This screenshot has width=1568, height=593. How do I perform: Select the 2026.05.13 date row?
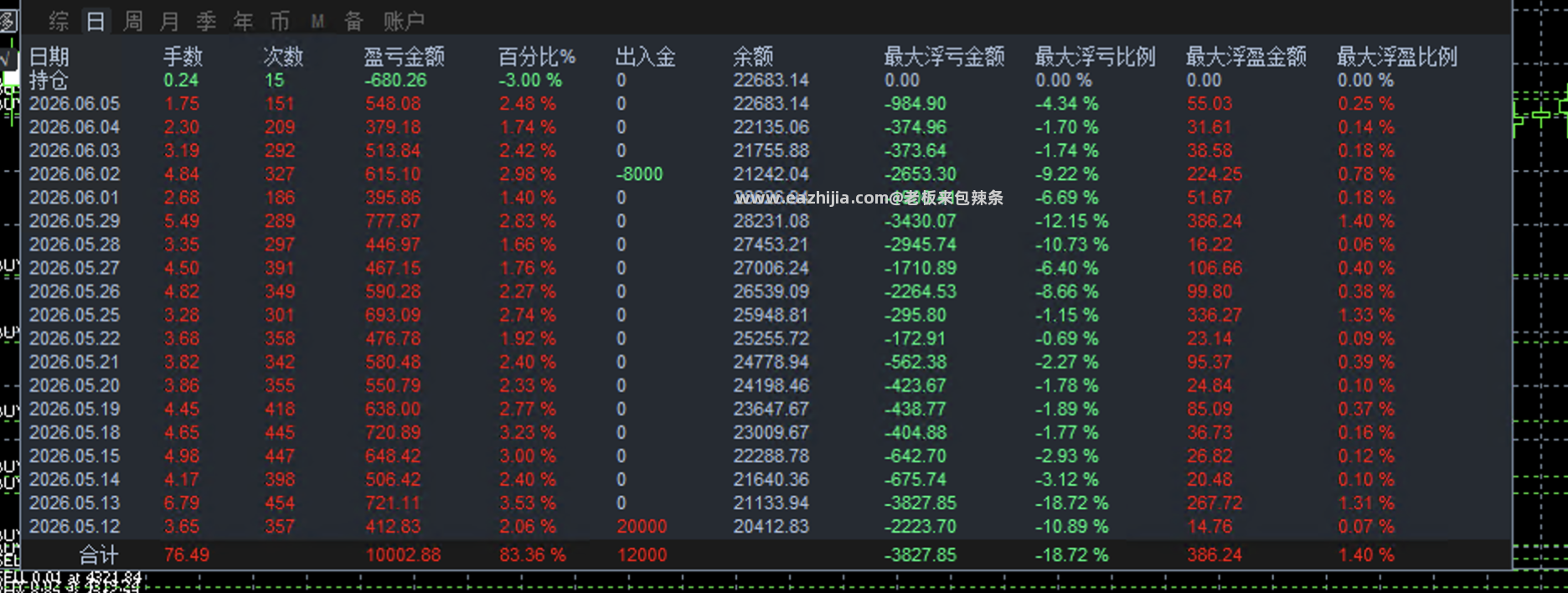click(75, 503)
